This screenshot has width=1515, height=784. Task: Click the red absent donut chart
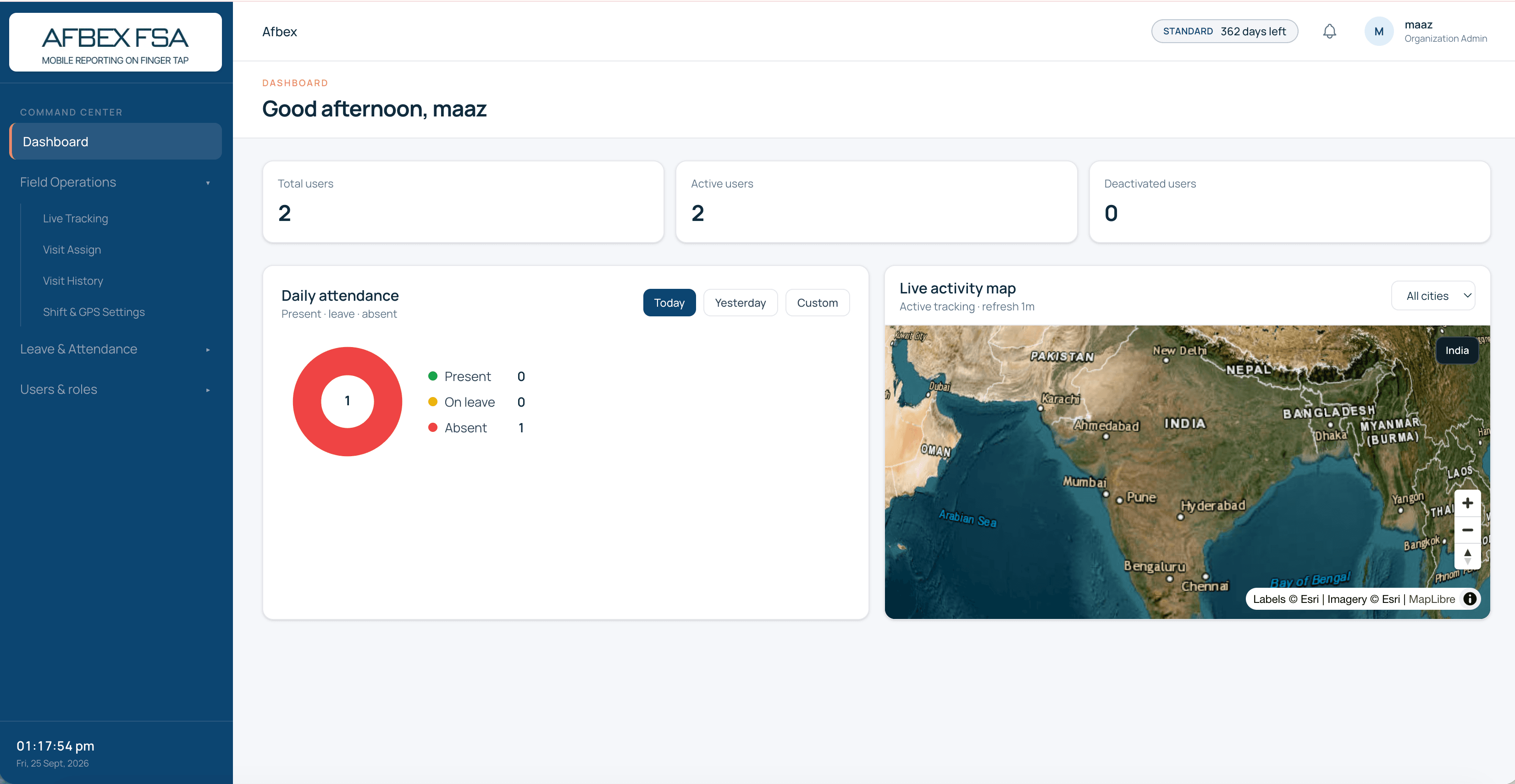[x=347, y=402]
